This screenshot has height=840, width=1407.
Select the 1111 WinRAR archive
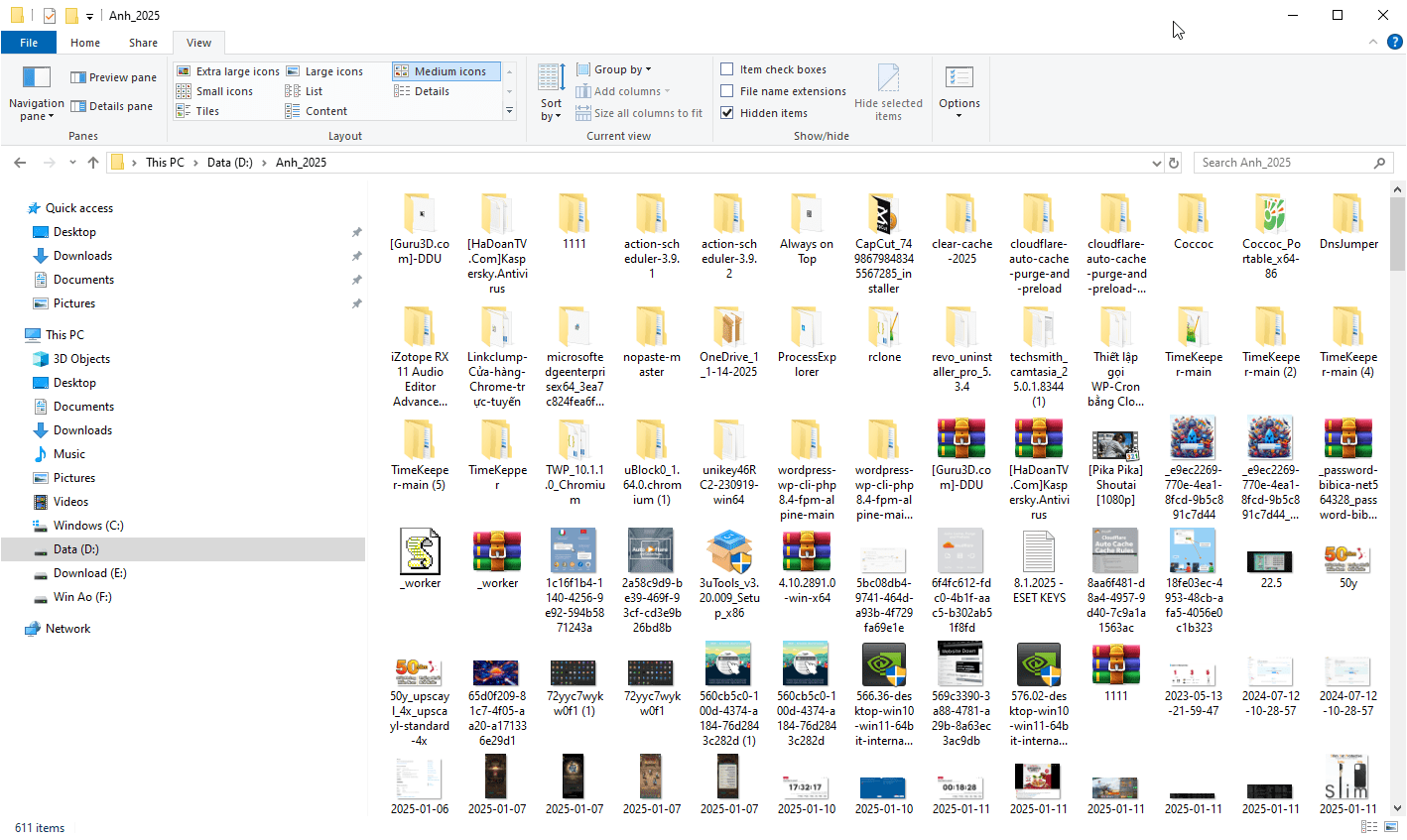(1115, 672)
